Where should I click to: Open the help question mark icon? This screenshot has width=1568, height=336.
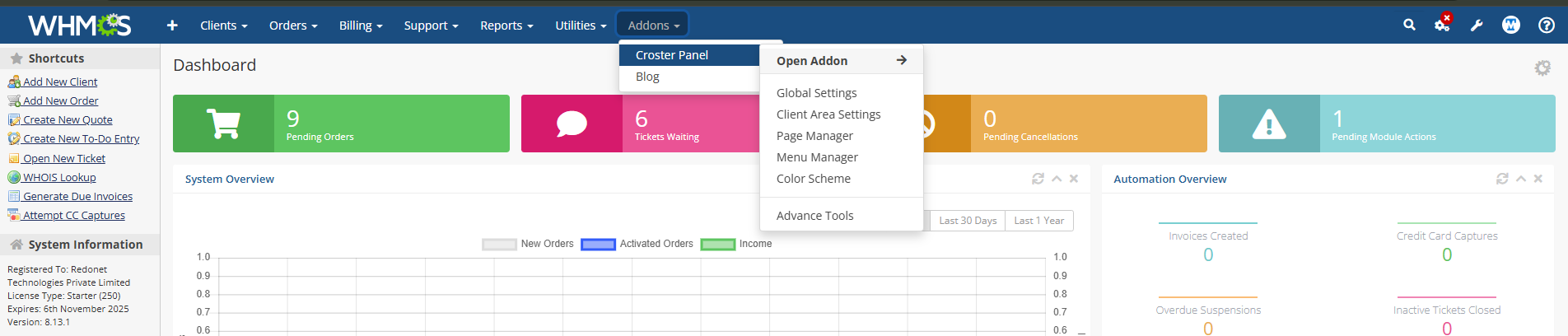coord(1547,25)
